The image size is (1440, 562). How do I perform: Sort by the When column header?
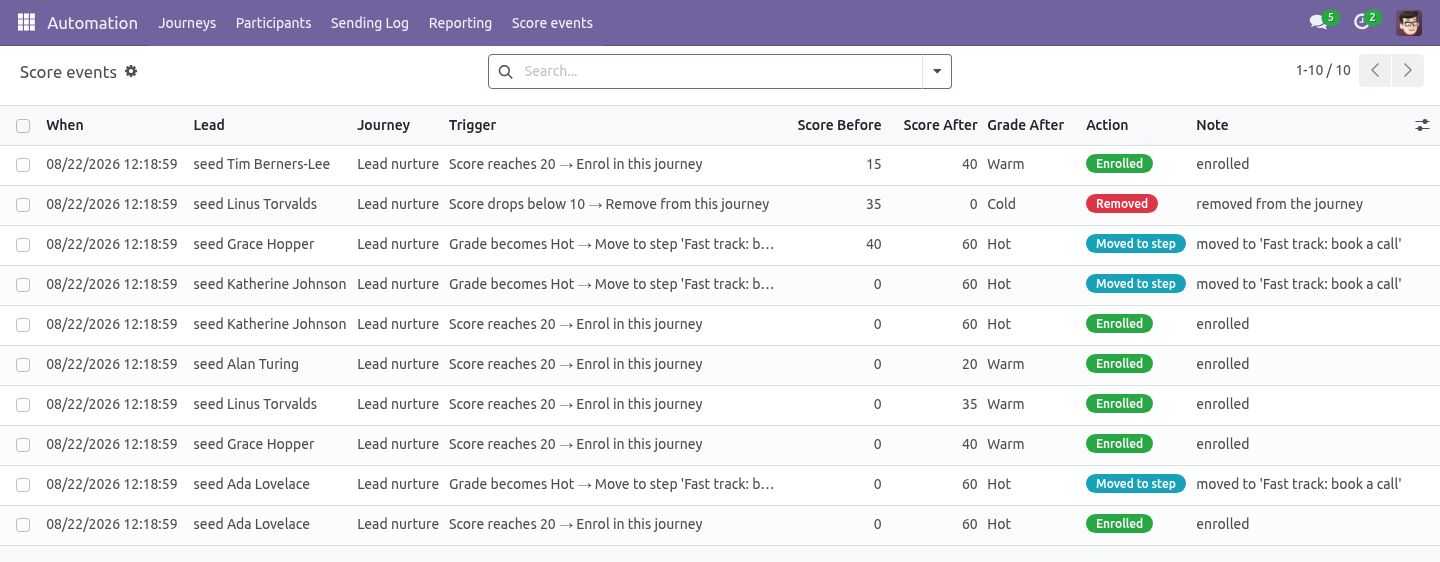(x=65, y=125)
